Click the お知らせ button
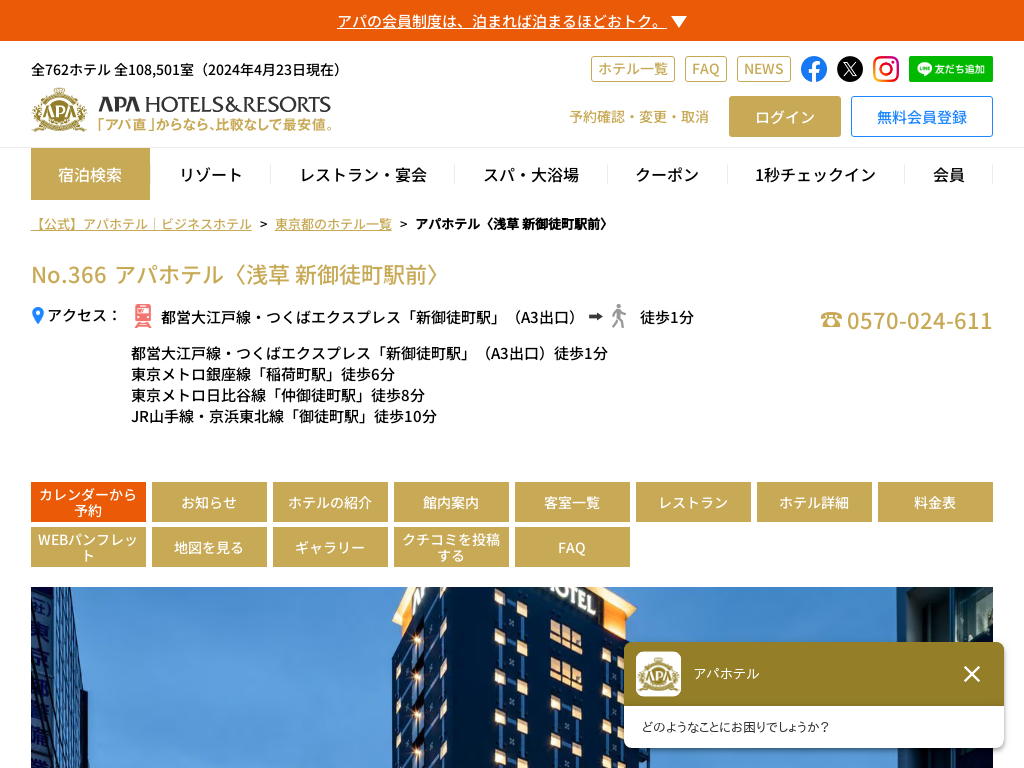The height and width of the screenshot is (768, 1024). [209, 502]
